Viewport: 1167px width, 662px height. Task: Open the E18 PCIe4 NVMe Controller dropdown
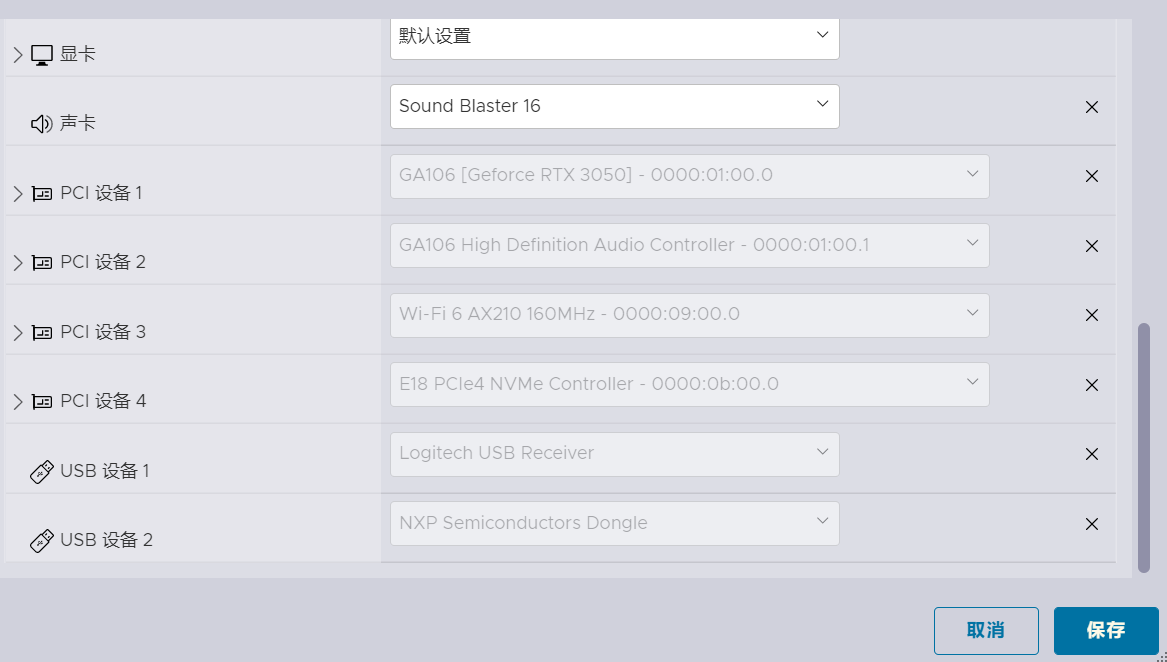pos(690,384)
